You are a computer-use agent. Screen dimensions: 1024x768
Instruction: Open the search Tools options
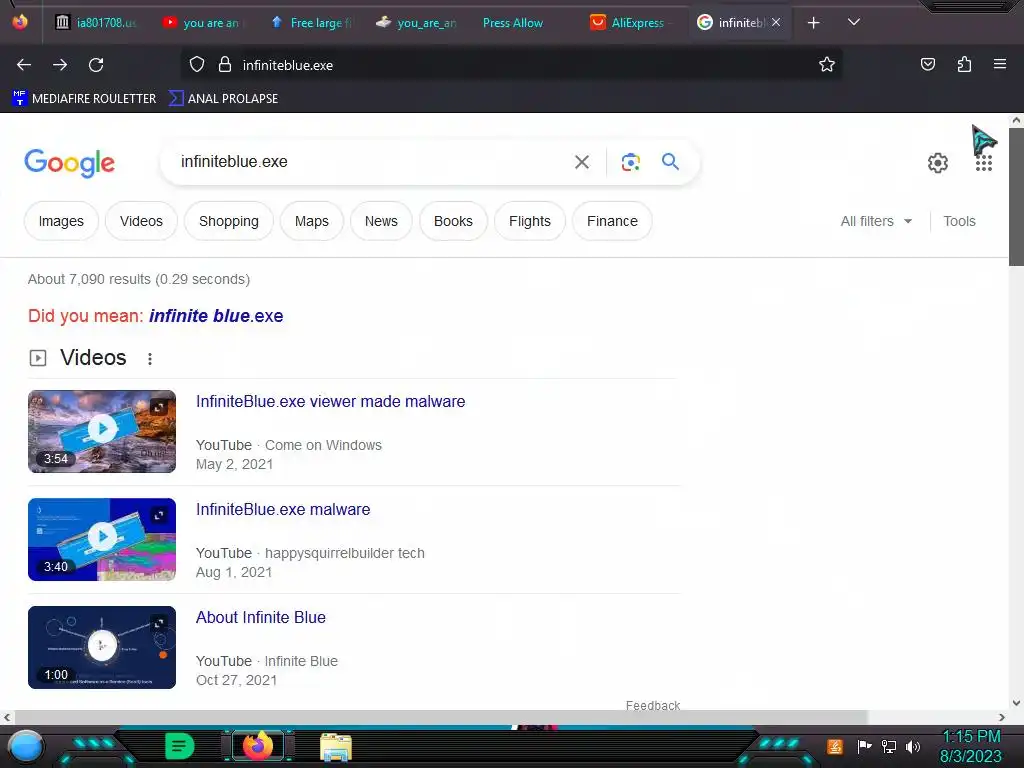pos(959,221)
